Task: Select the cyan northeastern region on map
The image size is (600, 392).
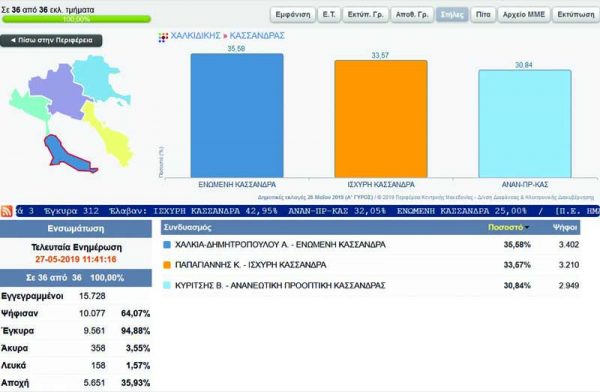Action: pos(98,77)
